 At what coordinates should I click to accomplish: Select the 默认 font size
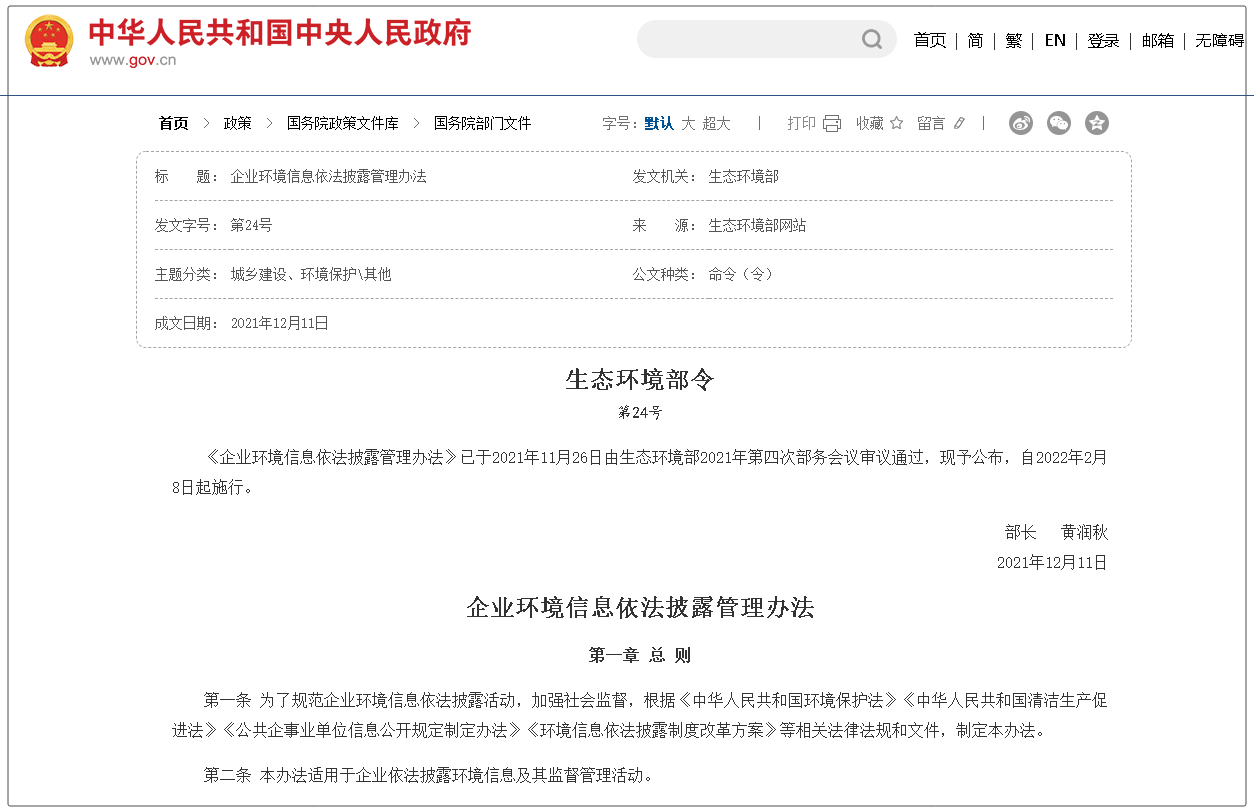point(659,123)
